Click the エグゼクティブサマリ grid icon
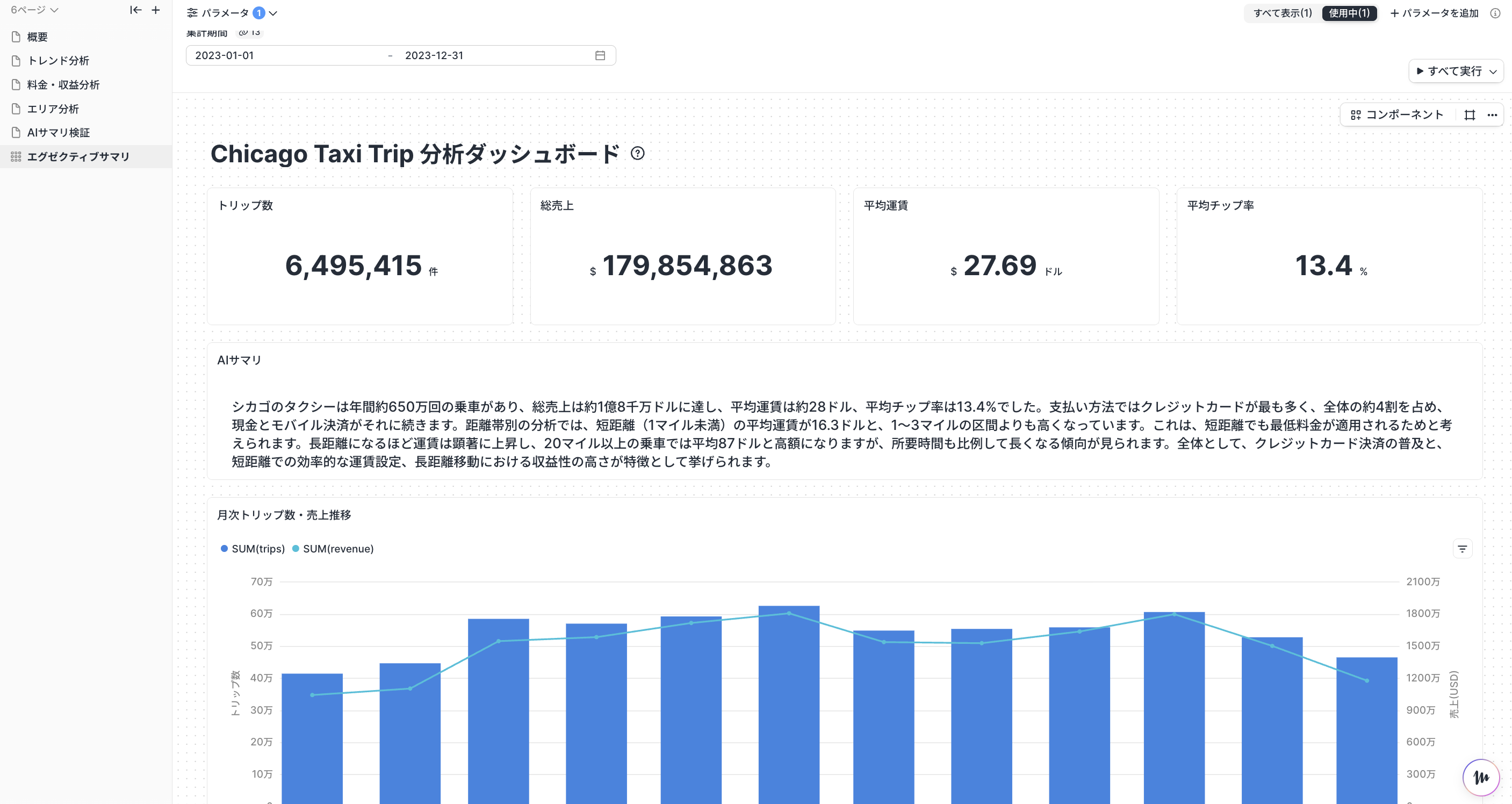Screen dimensions: 1512x804 tap(16, 157)
